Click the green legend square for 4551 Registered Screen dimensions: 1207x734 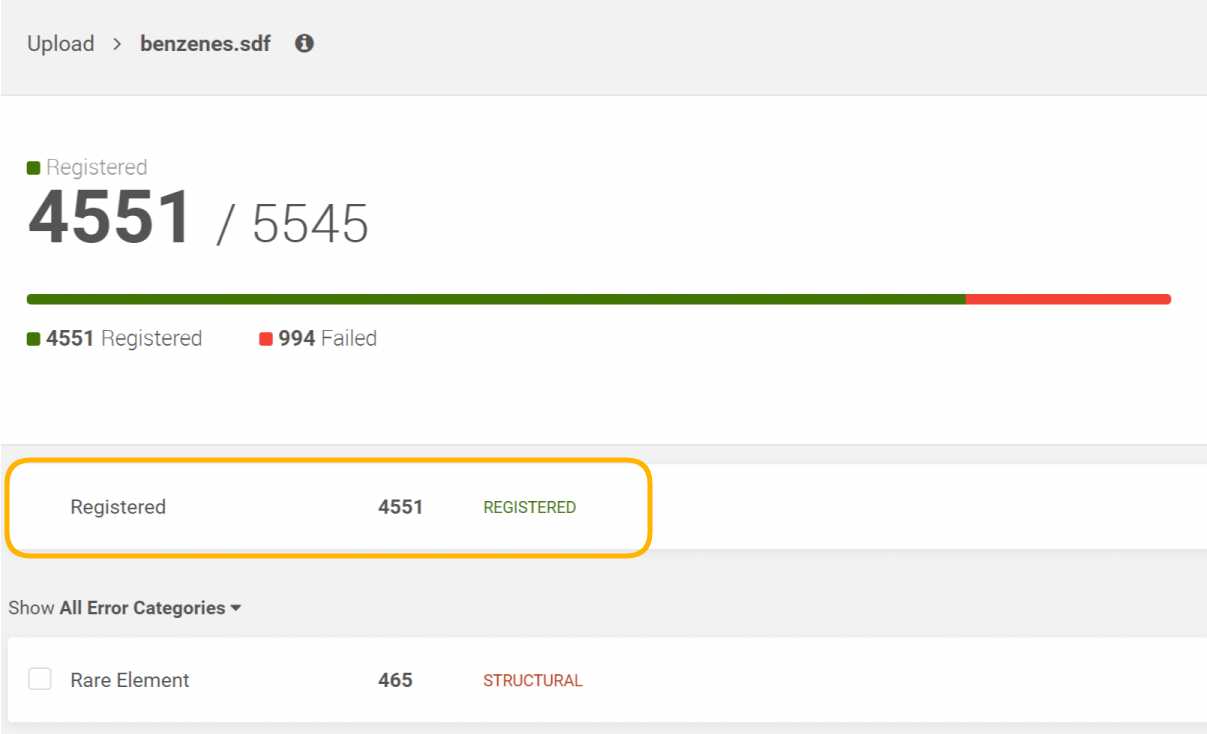click(34, 339)
